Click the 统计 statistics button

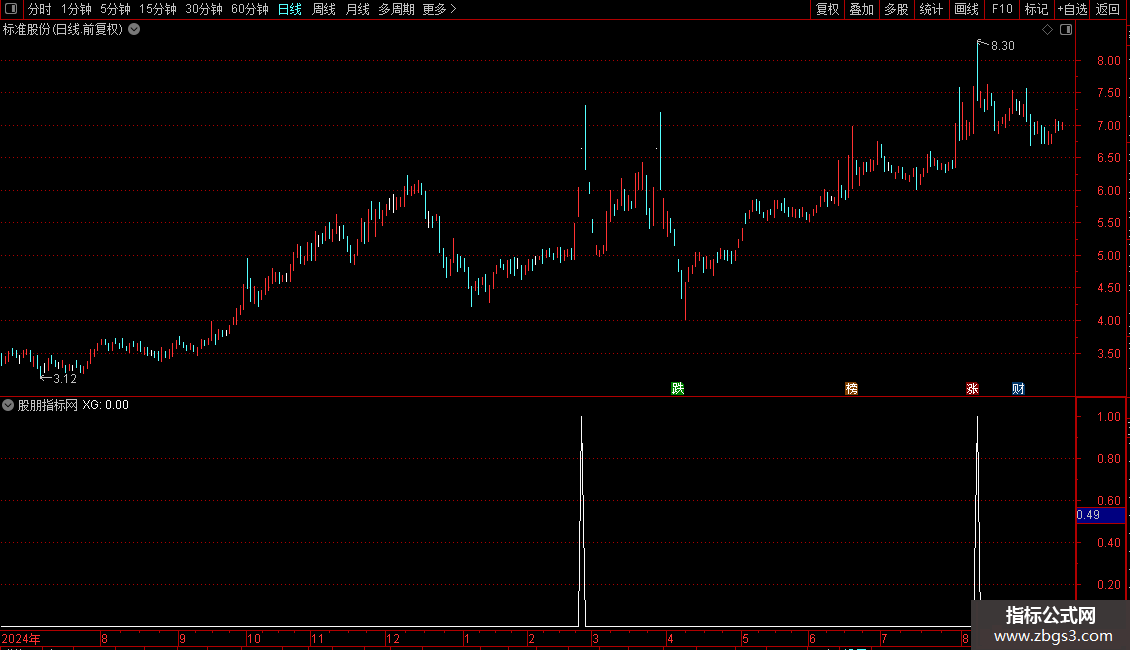931,9
